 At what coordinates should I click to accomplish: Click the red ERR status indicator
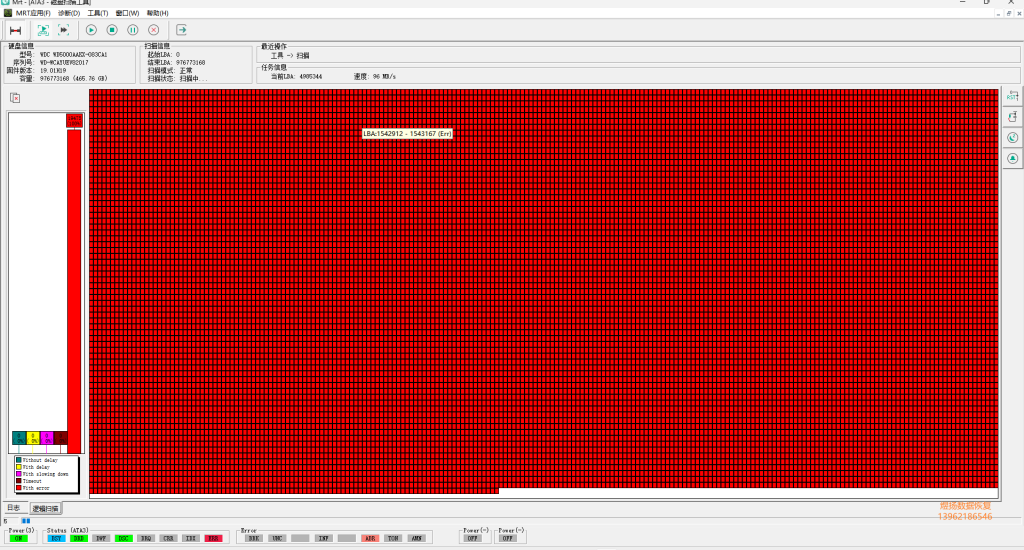tap(214, 538)
